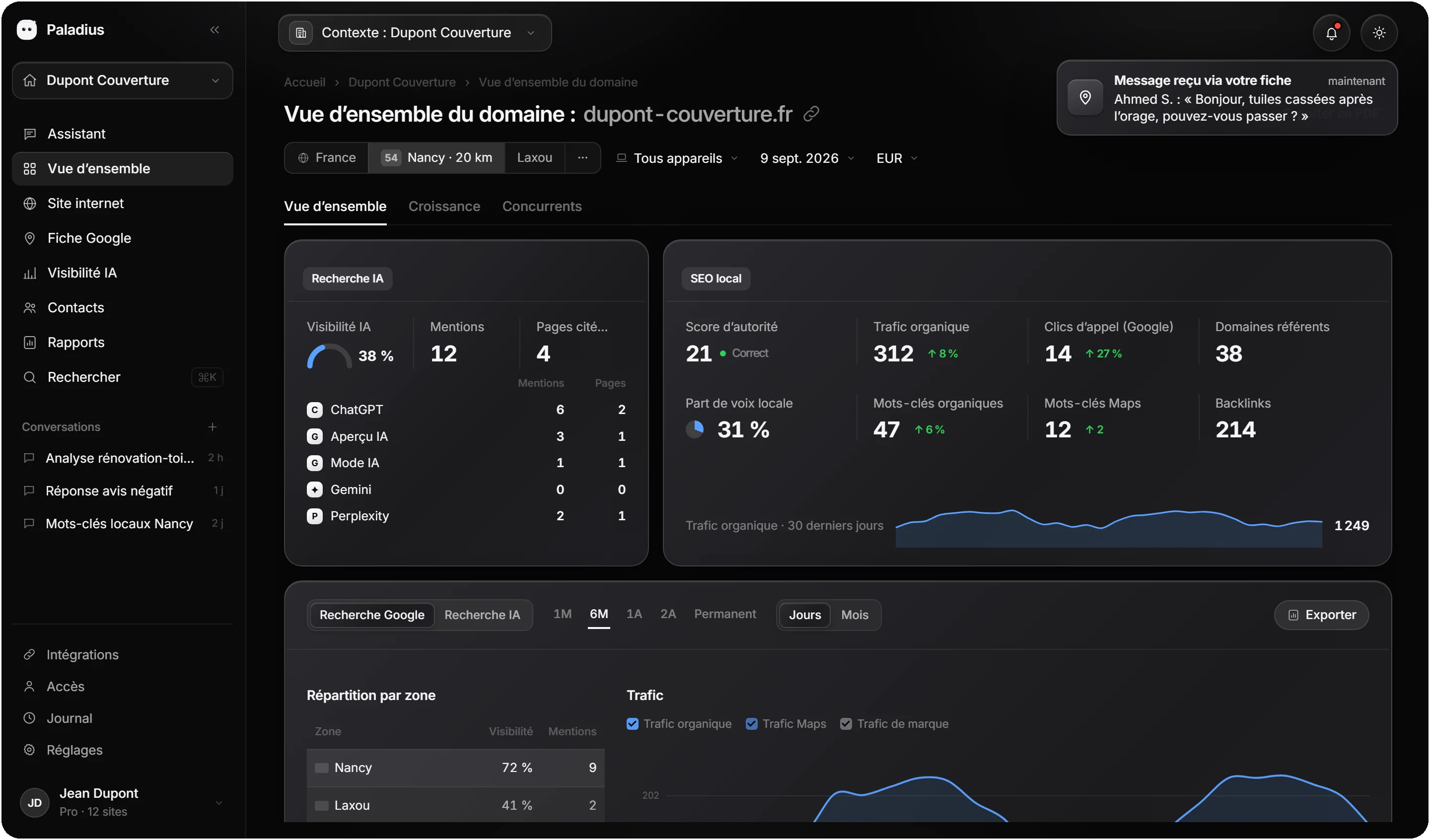The height and width of the screenshot is (840, 1430).
Task: Select the Permanent time range
Action: [x=725, y=614]
